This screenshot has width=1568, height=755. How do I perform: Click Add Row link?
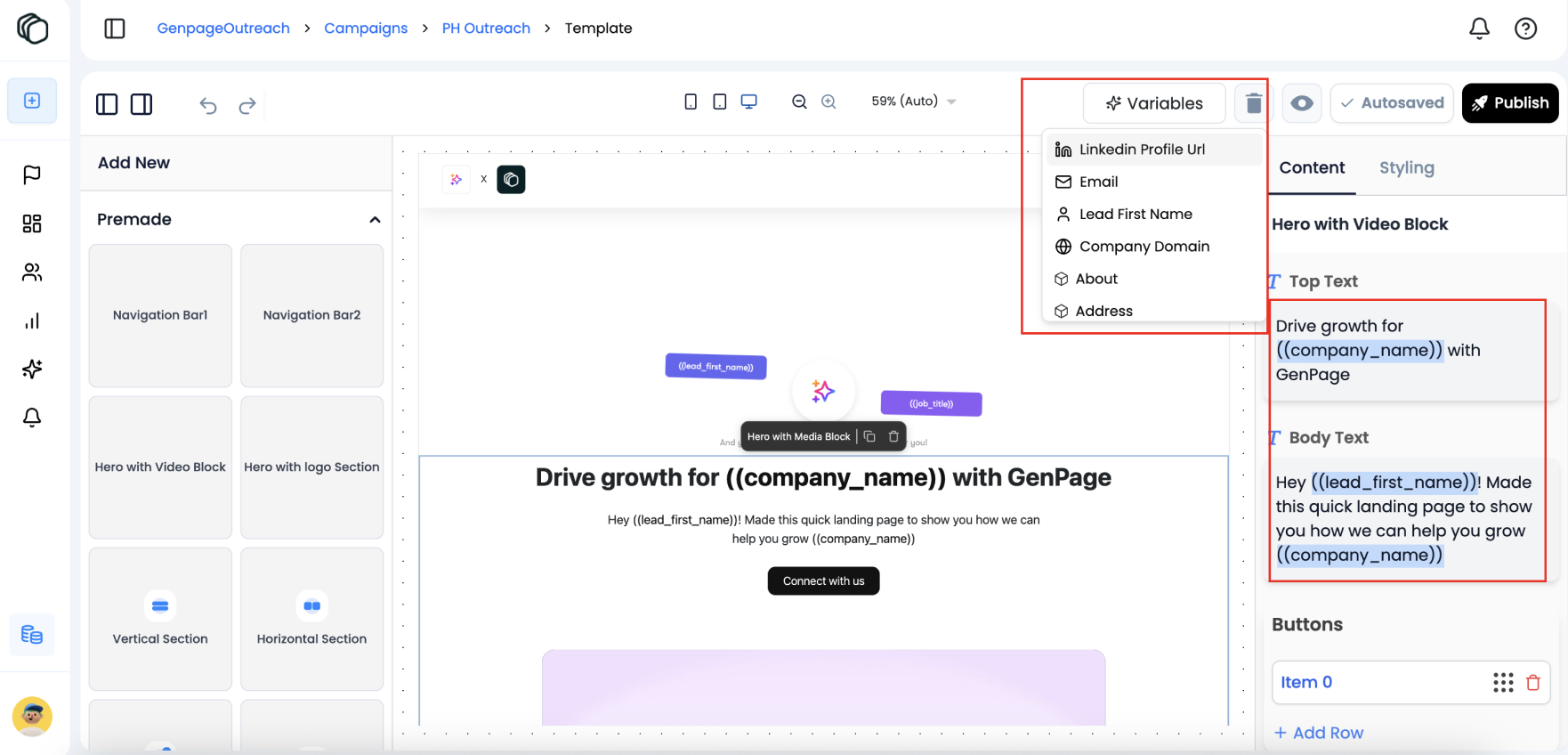[x=1319, y=733]
